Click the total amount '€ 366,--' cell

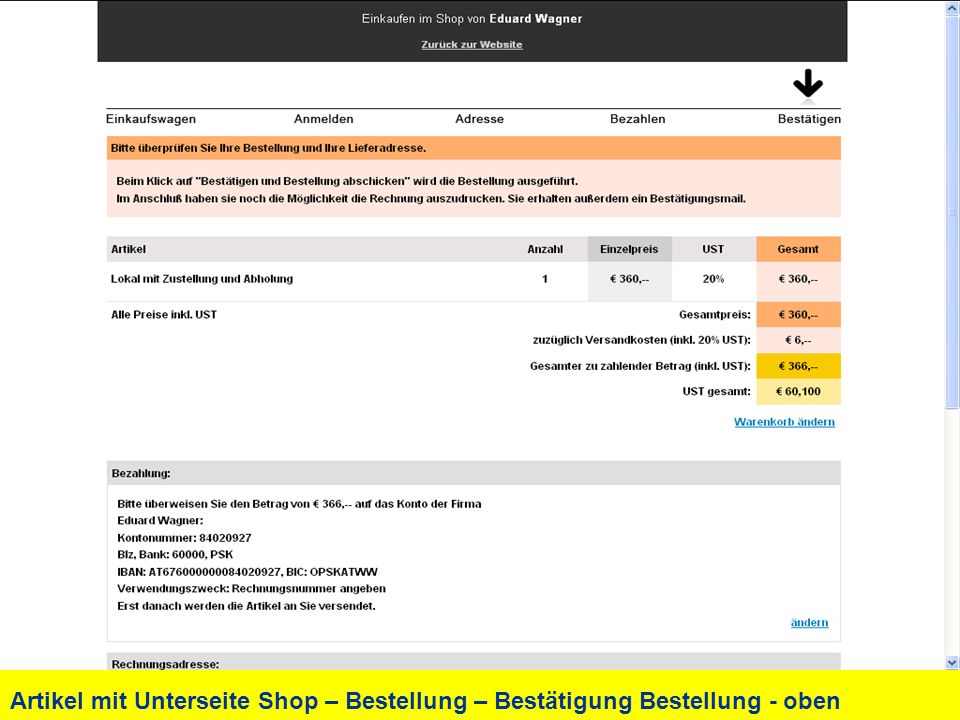pos(798,366)
